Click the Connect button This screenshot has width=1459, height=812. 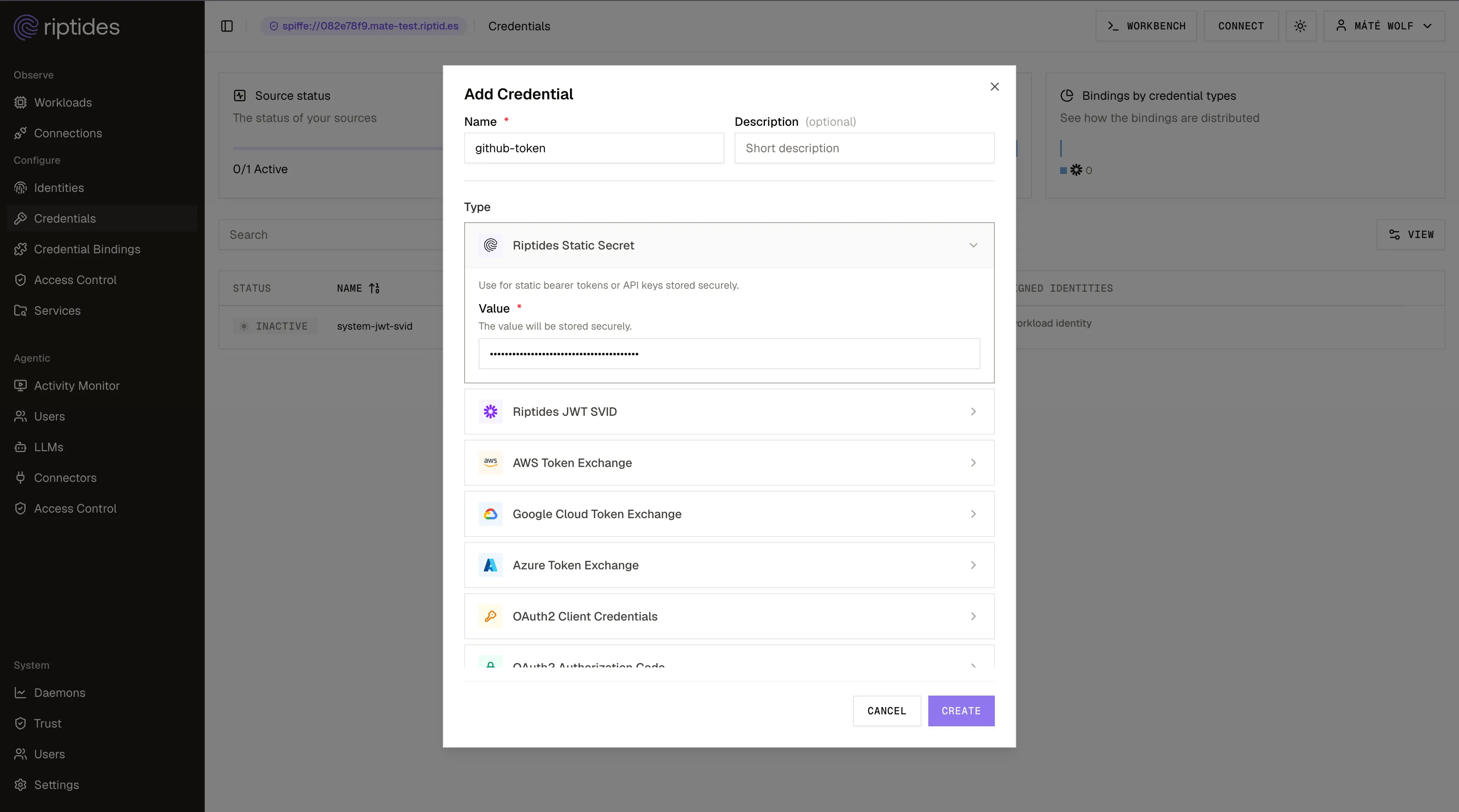1241,26
